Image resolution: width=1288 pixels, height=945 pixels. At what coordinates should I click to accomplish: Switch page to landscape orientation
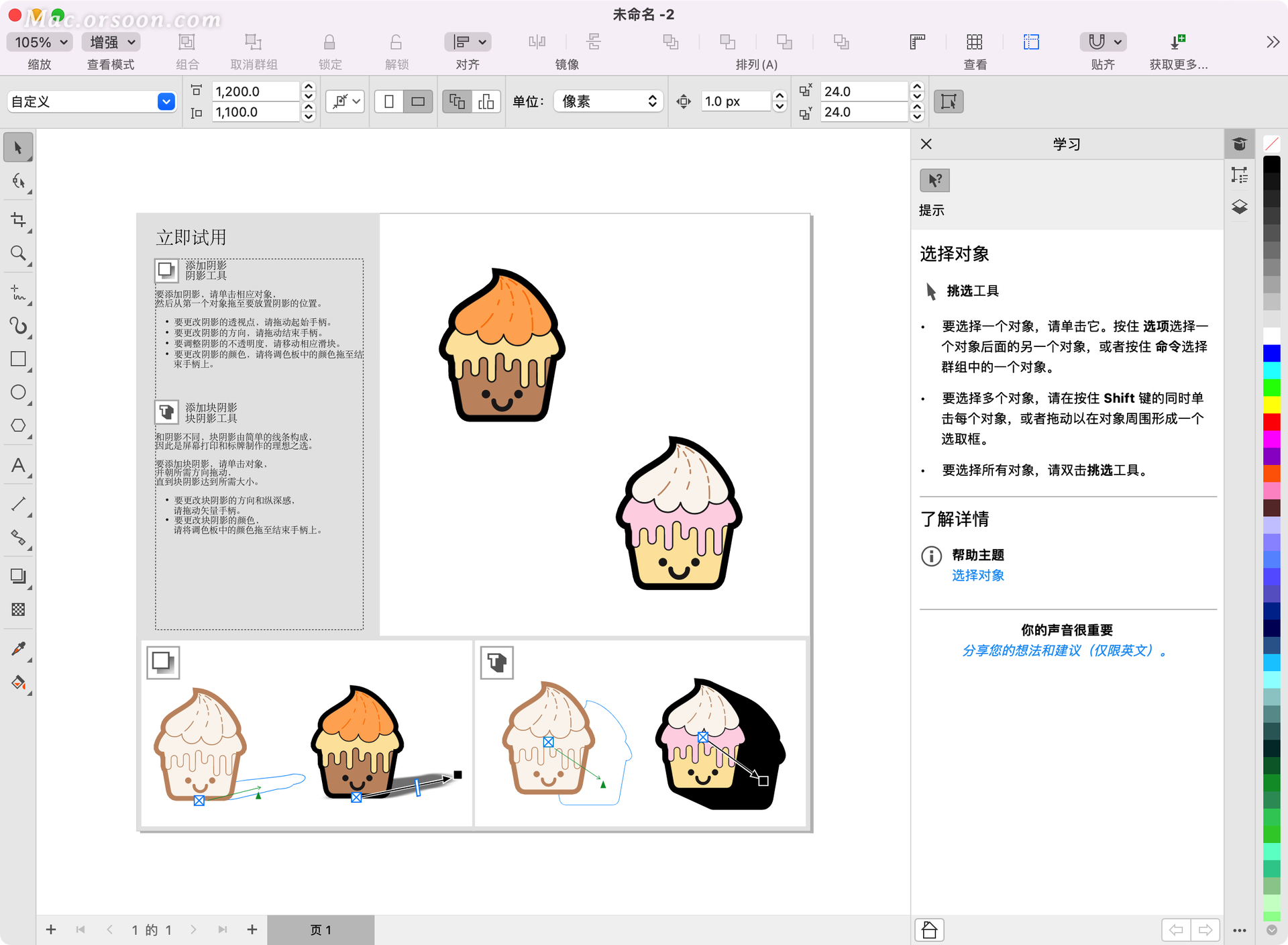(x=418, y=101)
